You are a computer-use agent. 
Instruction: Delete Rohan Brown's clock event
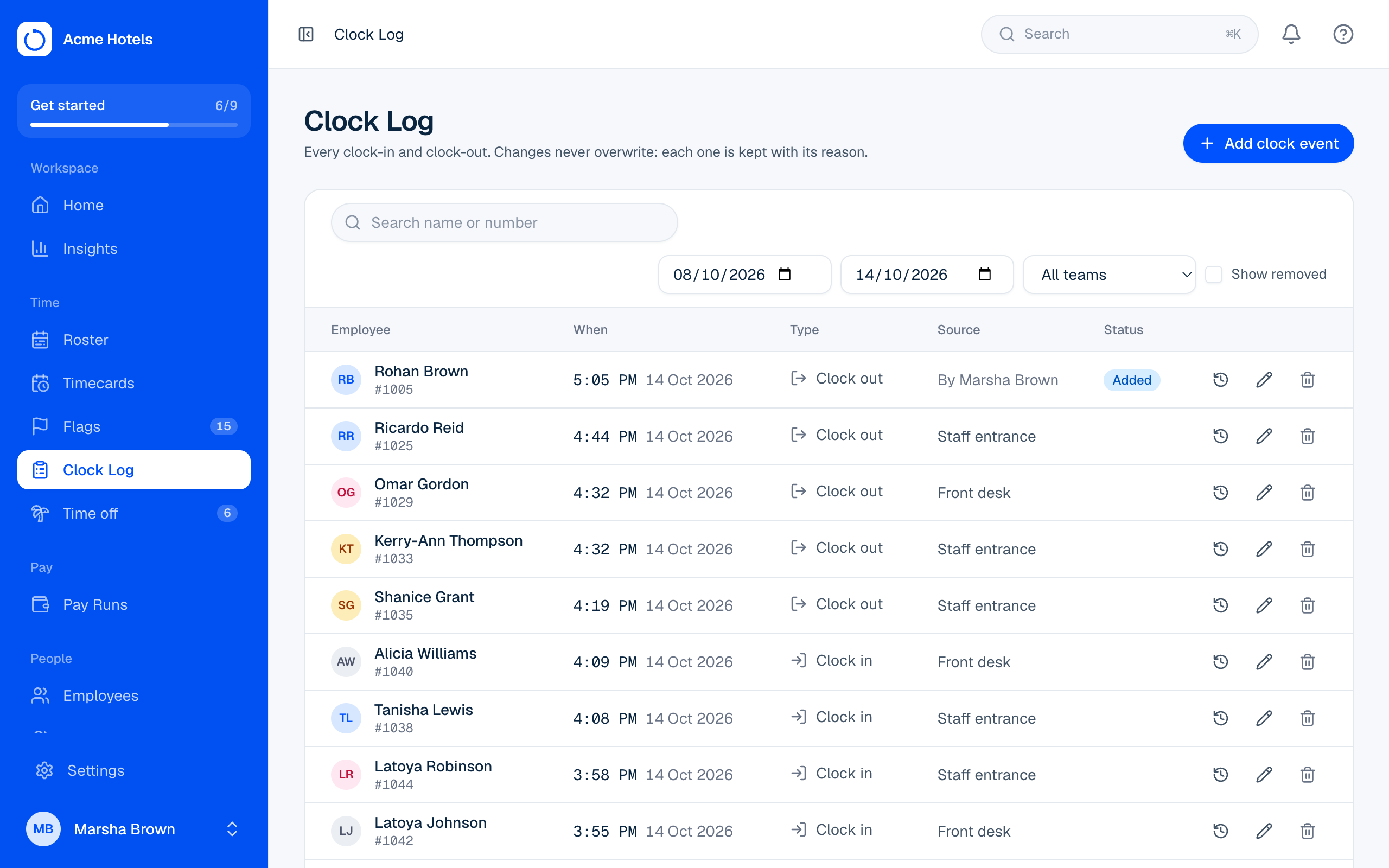pyautogui.click(x=1308, y=379)
